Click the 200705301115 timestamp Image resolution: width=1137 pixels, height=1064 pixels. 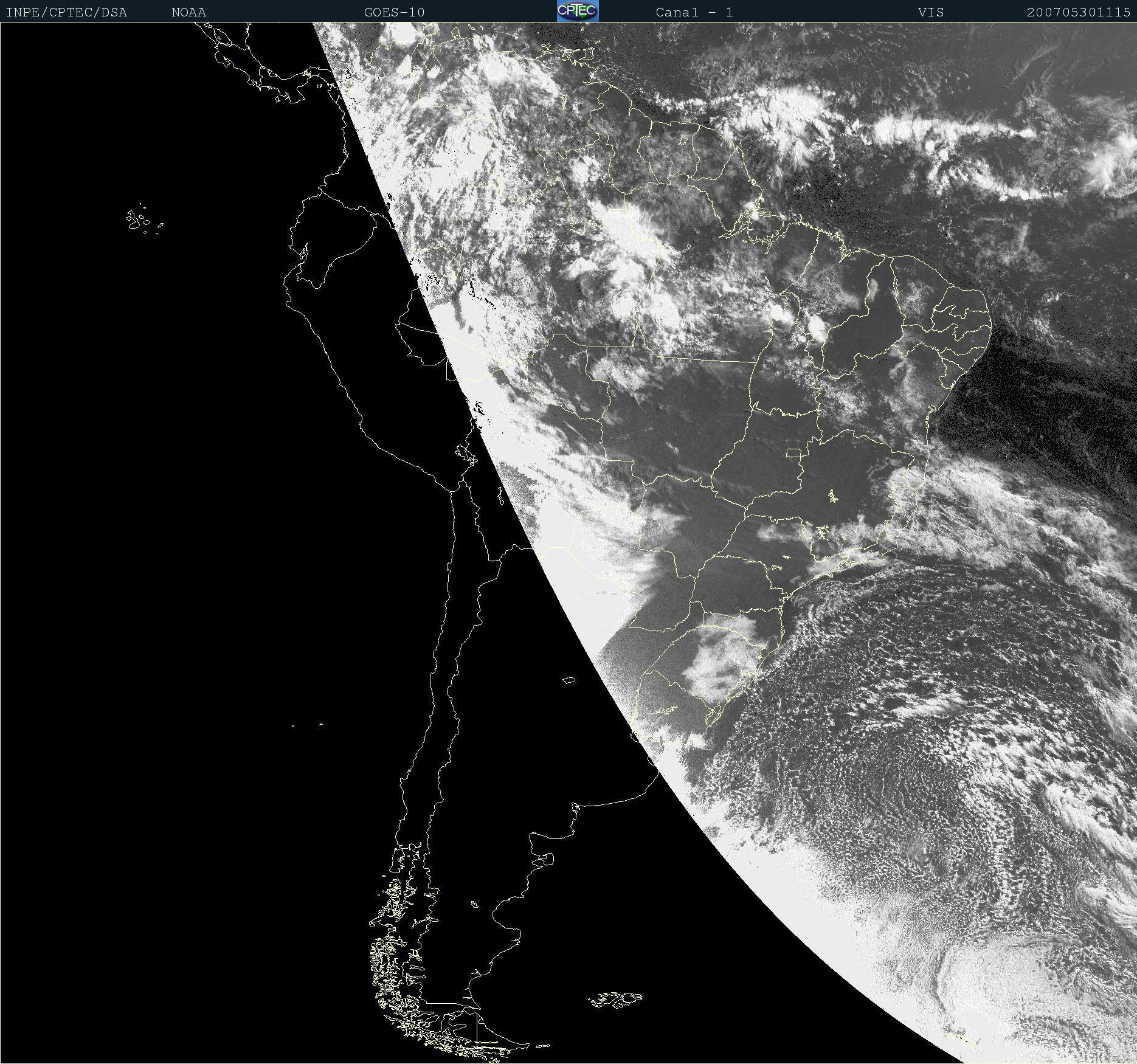coord(1079,12)
